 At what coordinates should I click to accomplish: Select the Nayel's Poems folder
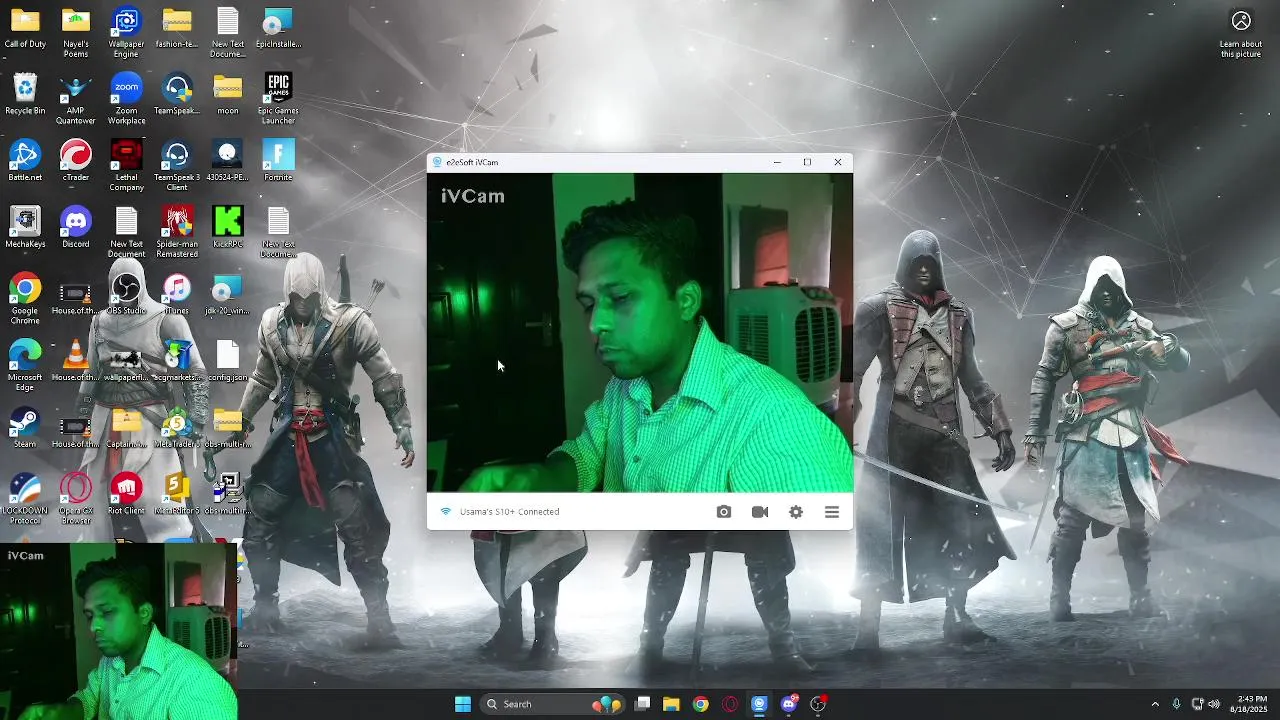click(76, 33)
